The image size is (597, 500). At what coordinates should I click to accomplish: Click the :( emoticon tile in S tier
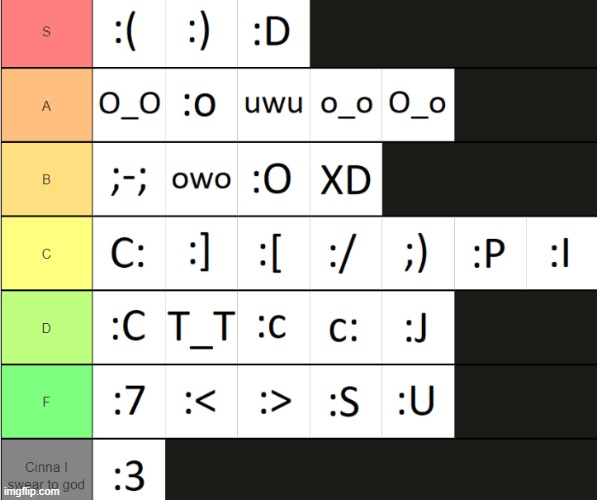coord(129,34)
